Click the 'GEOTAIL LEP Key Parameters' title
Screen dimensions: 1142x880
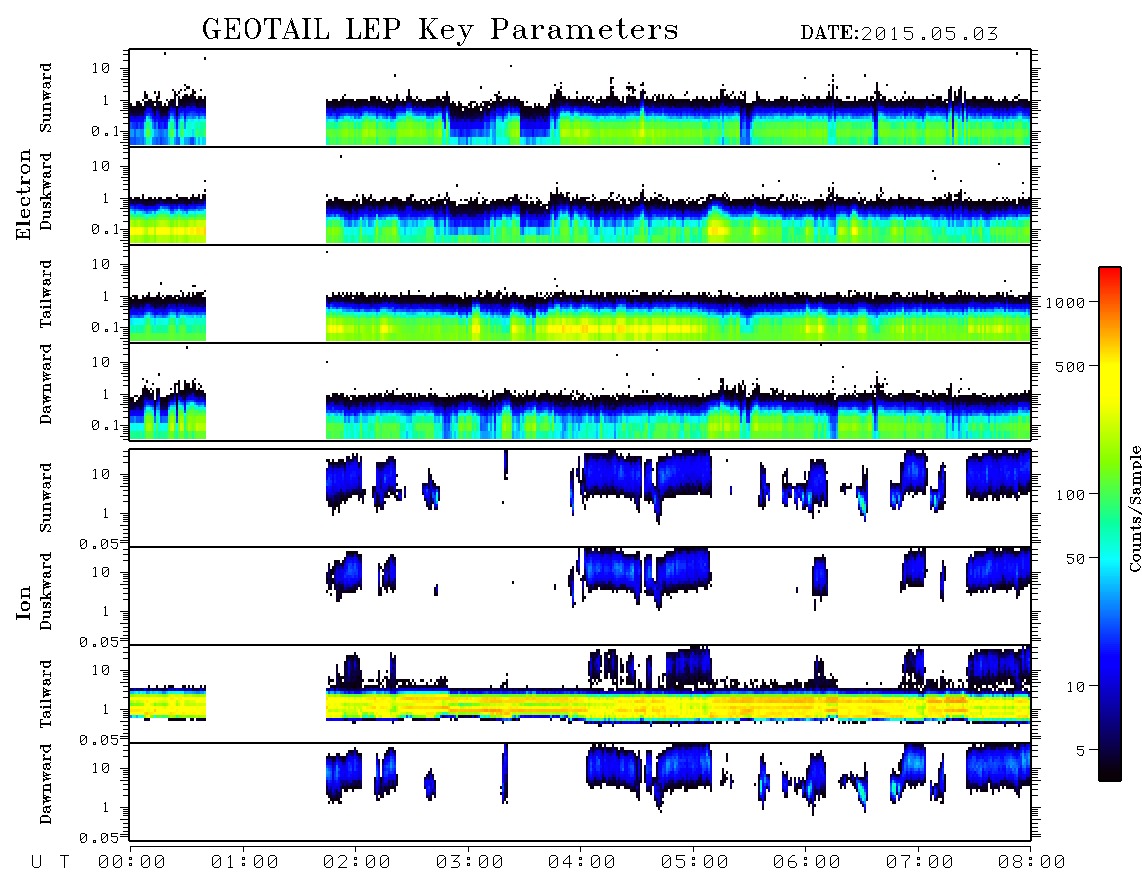440,30
